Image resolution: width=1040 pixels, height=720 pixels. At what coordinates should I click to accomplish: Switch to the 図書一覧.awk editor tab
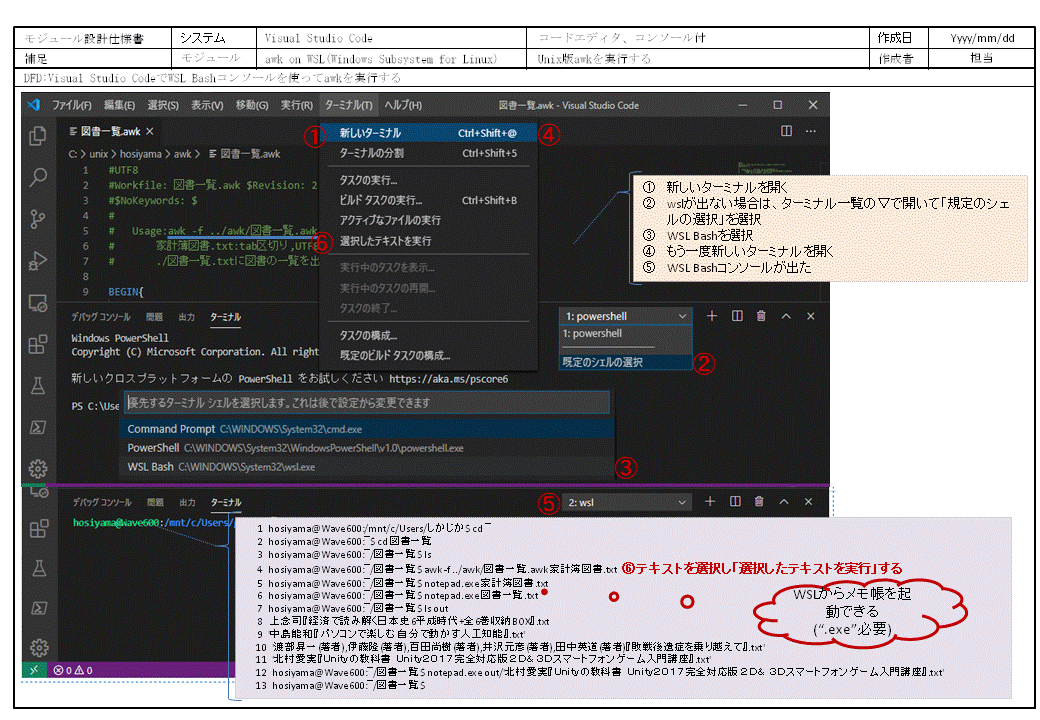click(110, 131)
